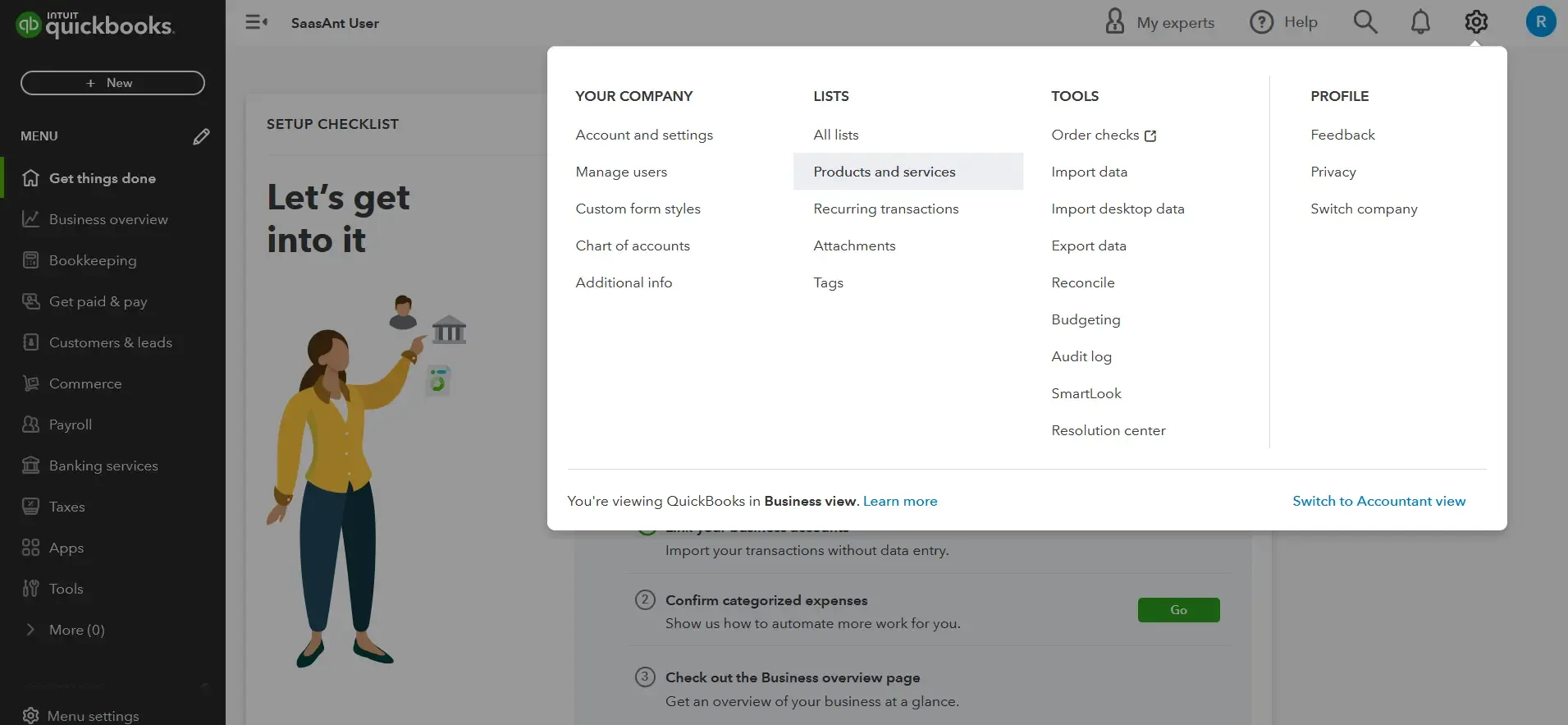This screenshot has height=725, width=1568.
Task: Click the Commerce icon in sidebar
Action: coord(30,383)
